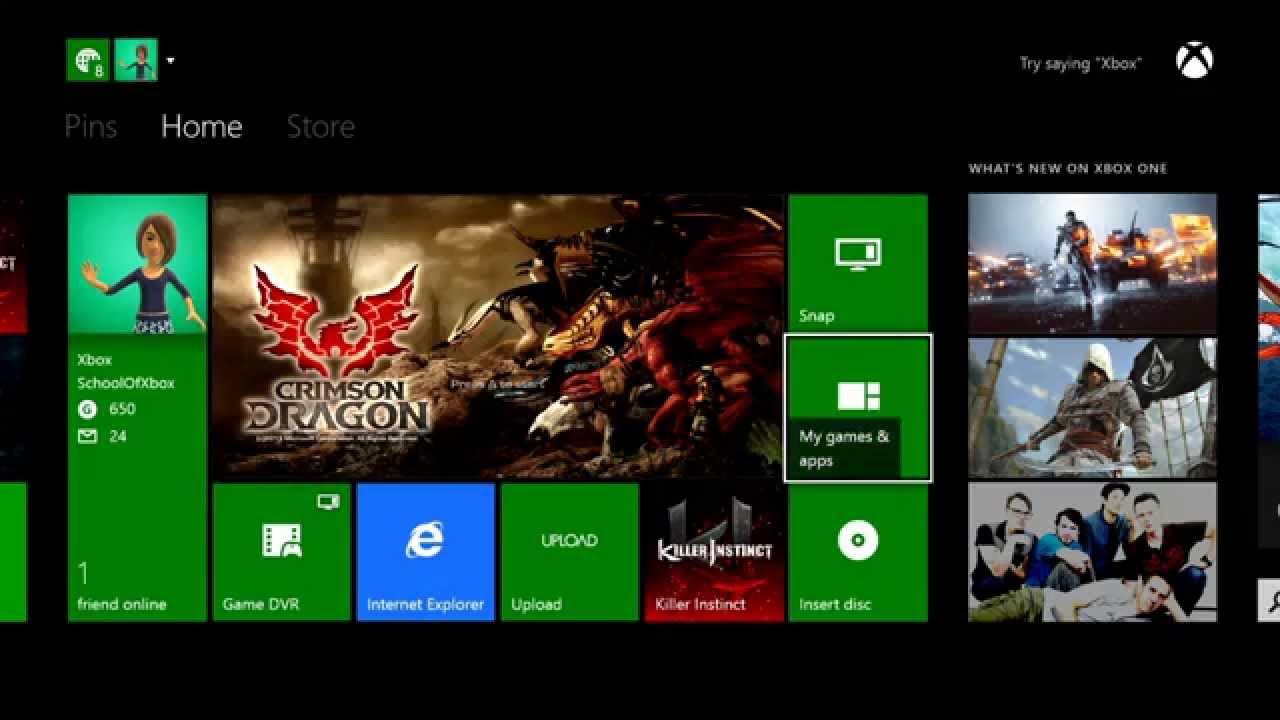This screenshot has height=720, width=1280.
Task: Click the Xbox logo icon
Action: [1194, 61]
